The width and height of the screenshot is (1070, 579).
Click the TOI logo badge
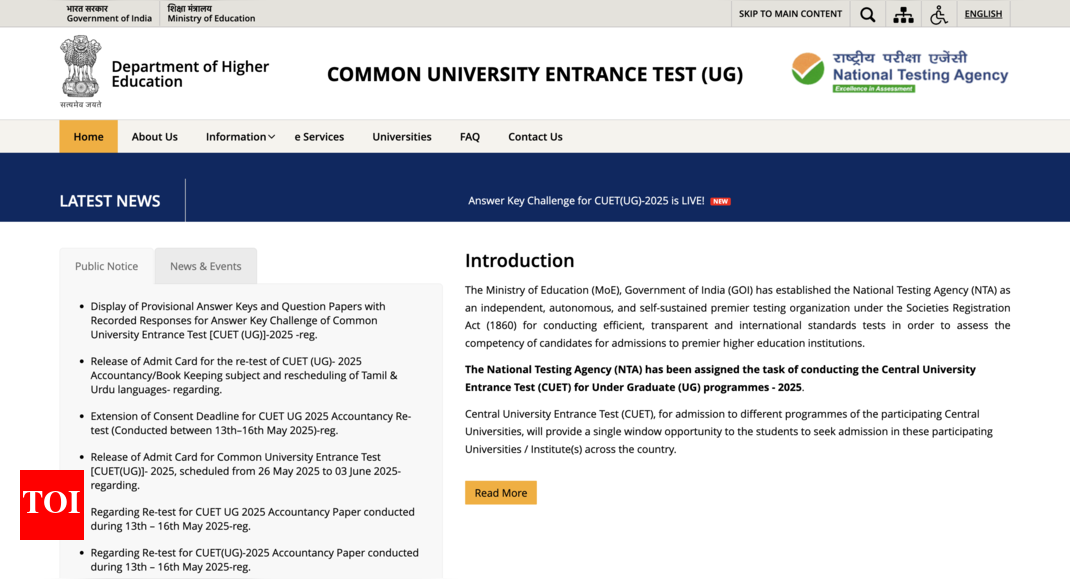(52, 504)
